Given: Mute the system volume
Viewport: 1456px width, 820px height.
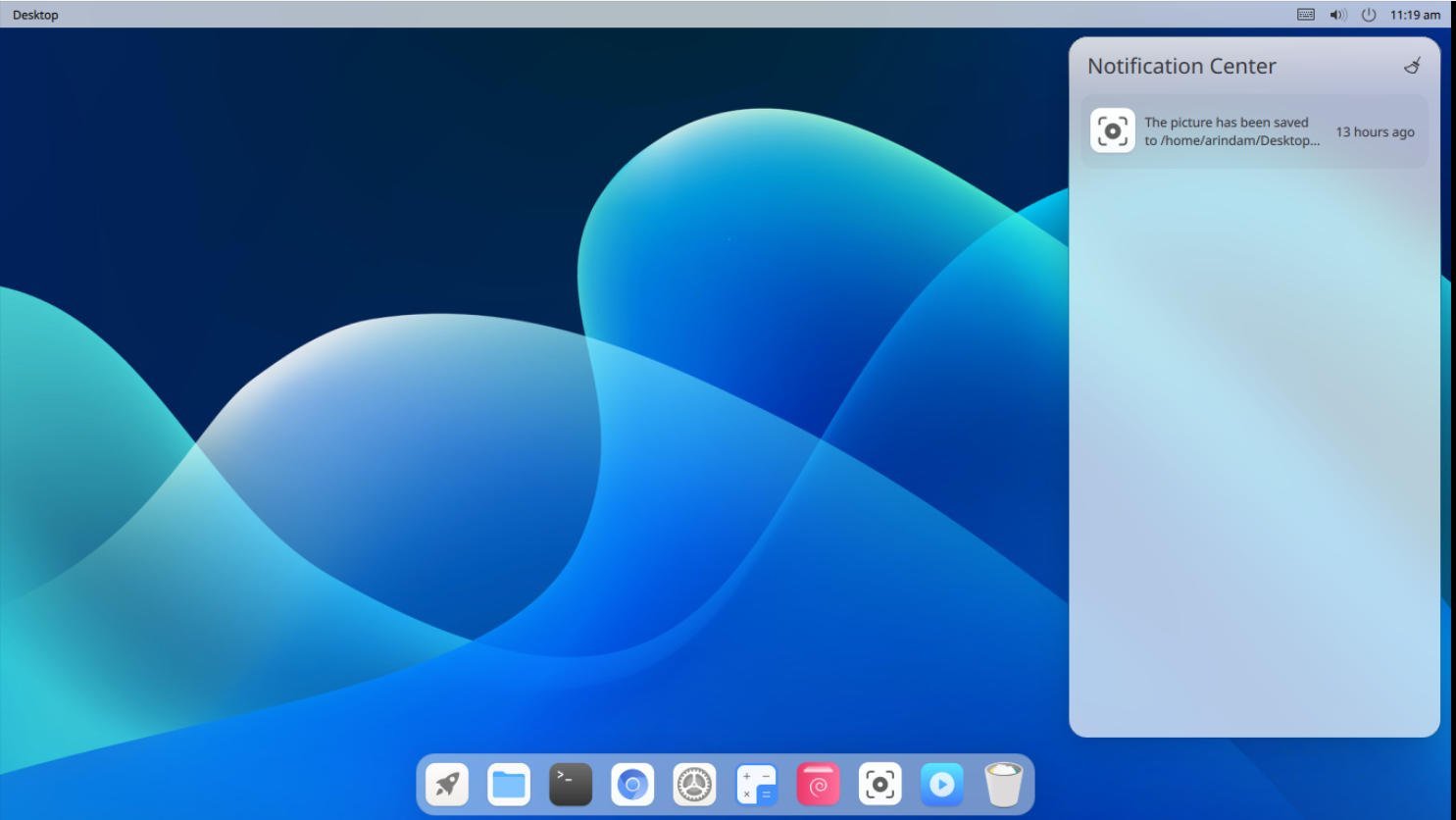Looking at the screenshot, I should pyautogui.click(x=1335, y=14).
